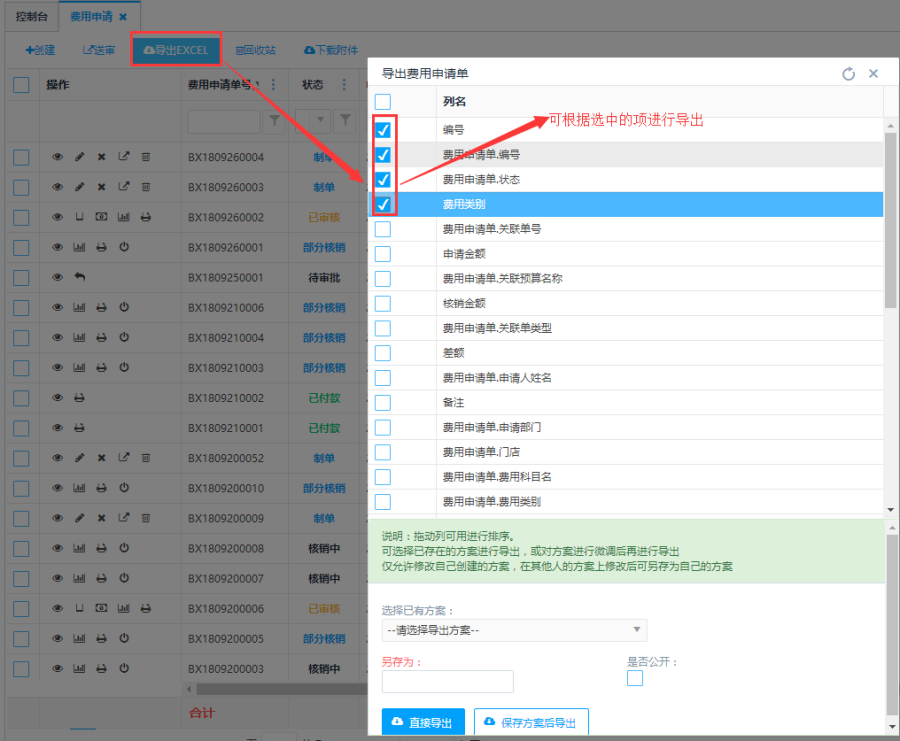This screenshot has width=900, height=741.
Task: Click the power icon for BX1809260001
Action: [124, 247]
